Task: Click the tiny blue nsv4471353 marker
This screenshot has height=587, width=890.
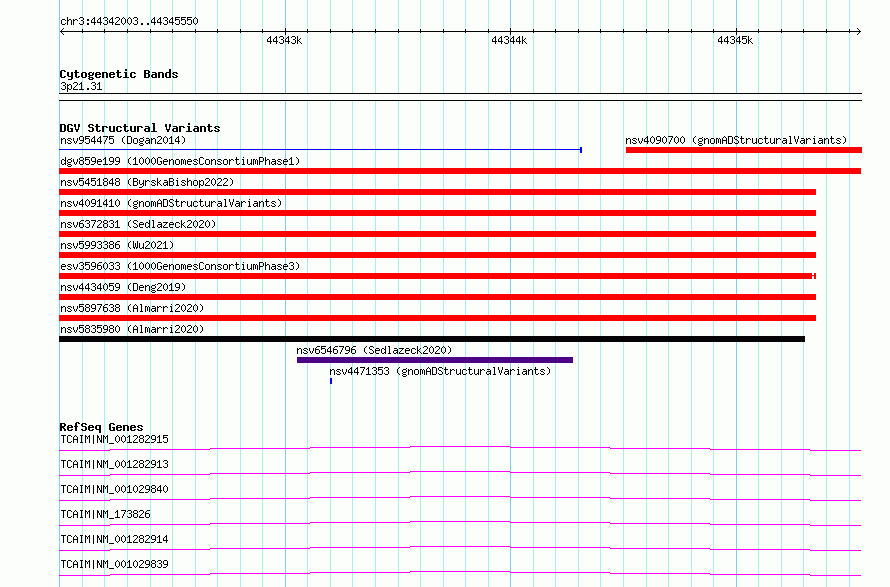Action: (x=331, y=381)
